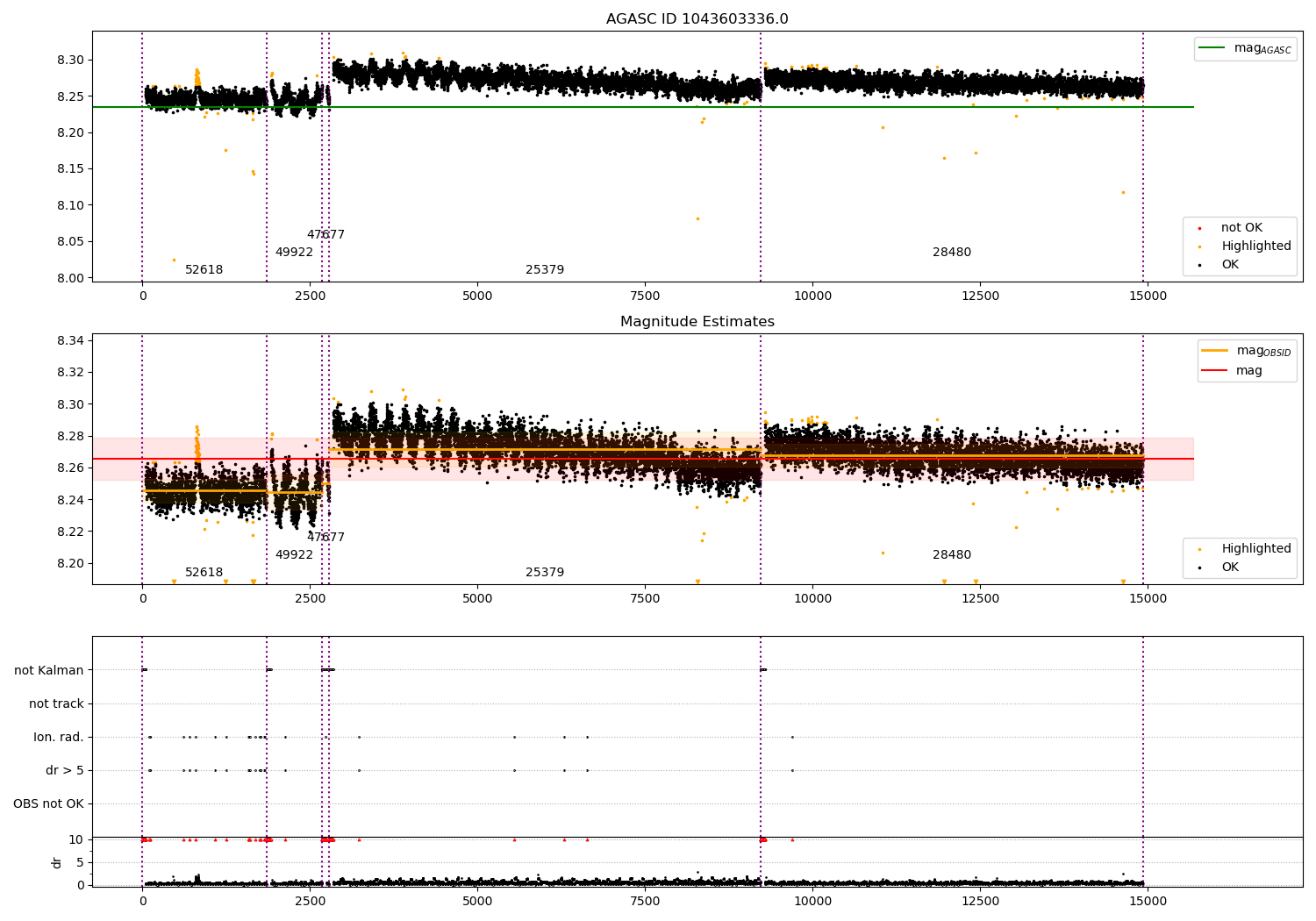1316x921 pixels.
Task: Click the 8.26 tick on the middle plot
Action: pos(71,468)
